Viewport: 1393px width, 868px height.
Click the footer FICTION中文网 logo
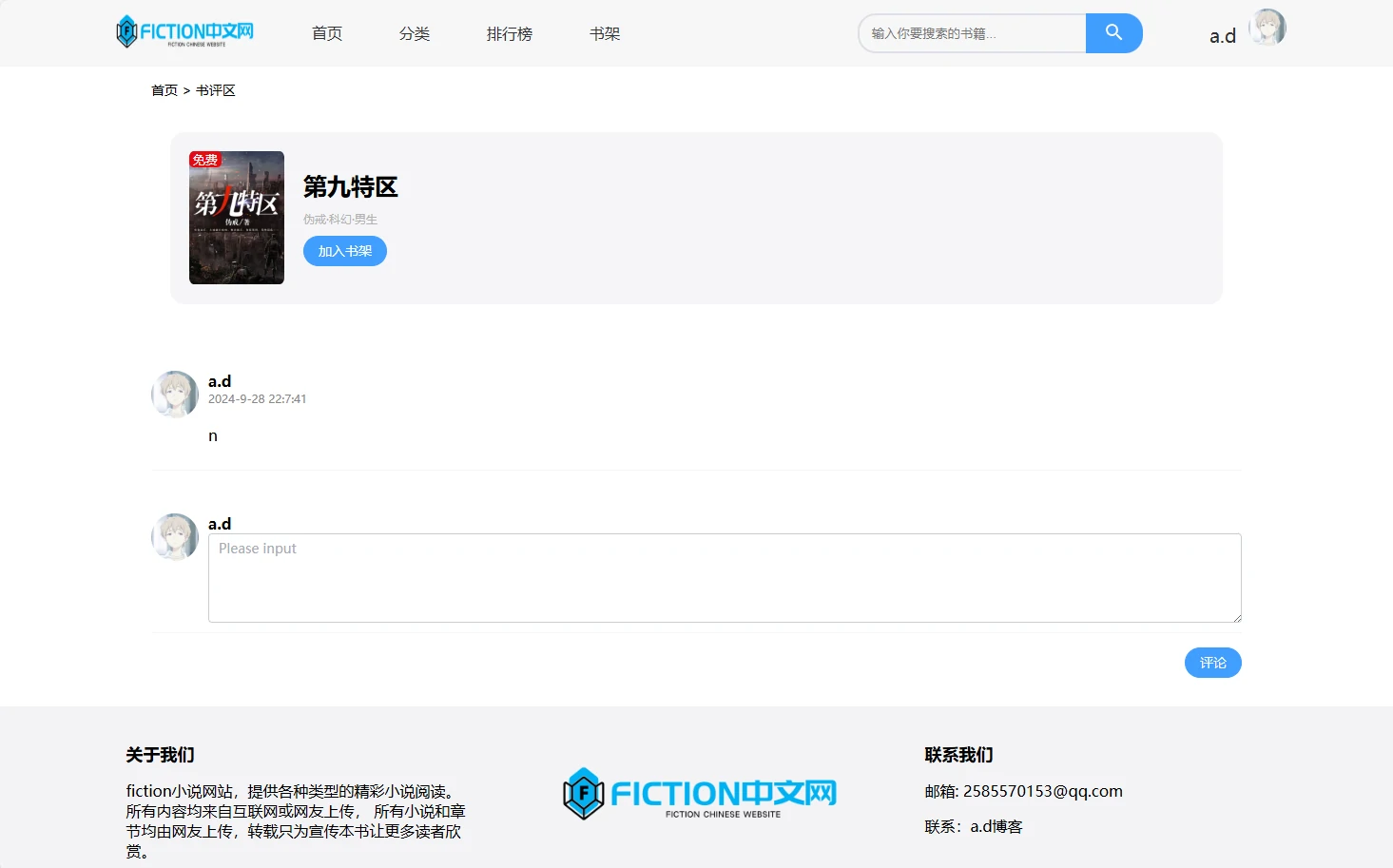699,794
